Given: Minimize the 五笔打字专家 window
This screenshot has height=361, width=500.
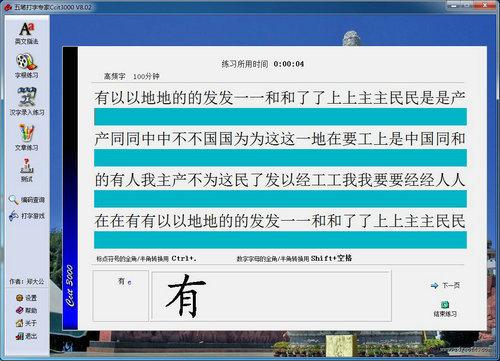Looking at the screenshot, I should [x=453, y=5].
